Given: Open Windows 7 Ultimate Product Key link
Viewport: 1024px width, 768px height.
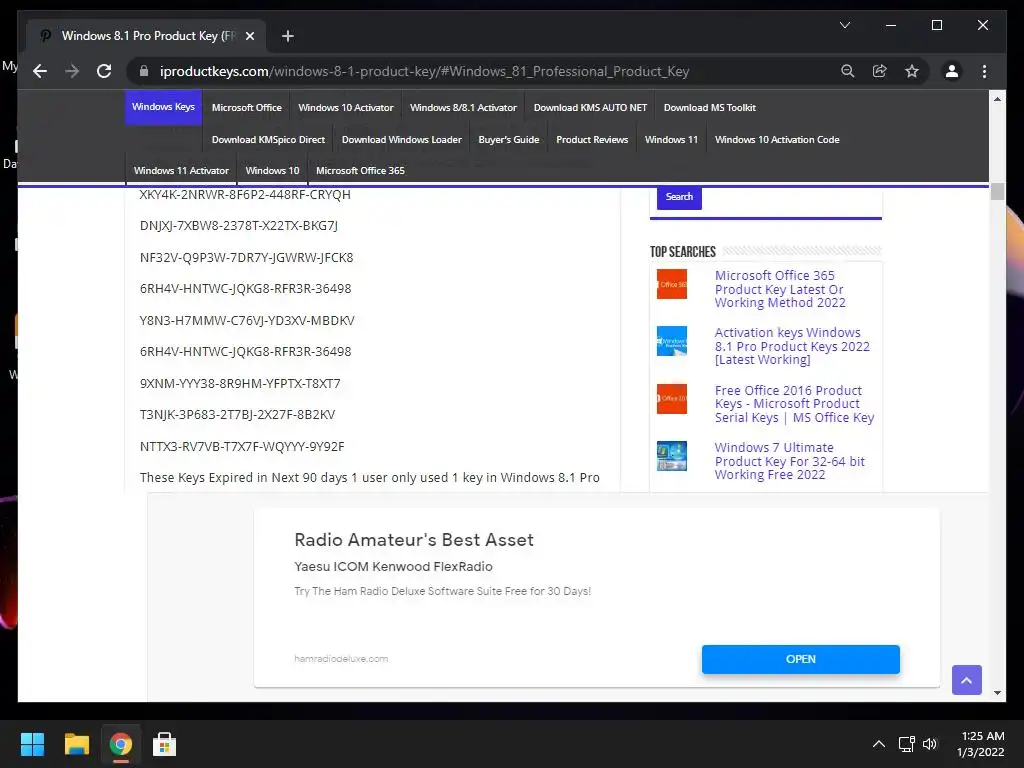Looking at the screenshot, I should pyautogui.click(x=790, y=461).
